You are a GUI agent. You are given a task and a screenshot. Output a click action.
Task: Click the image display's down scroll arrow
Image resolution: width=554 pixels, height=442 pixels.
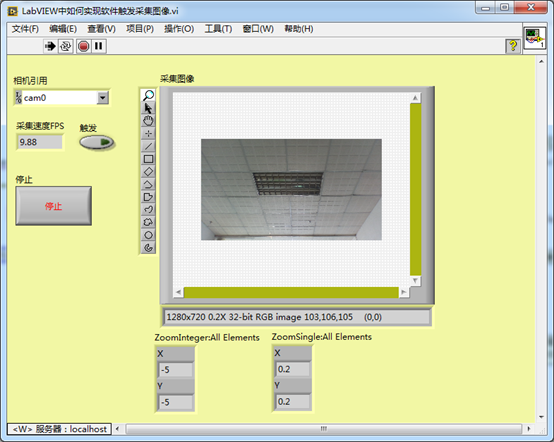pyautogui.click(x=416, y=281)
